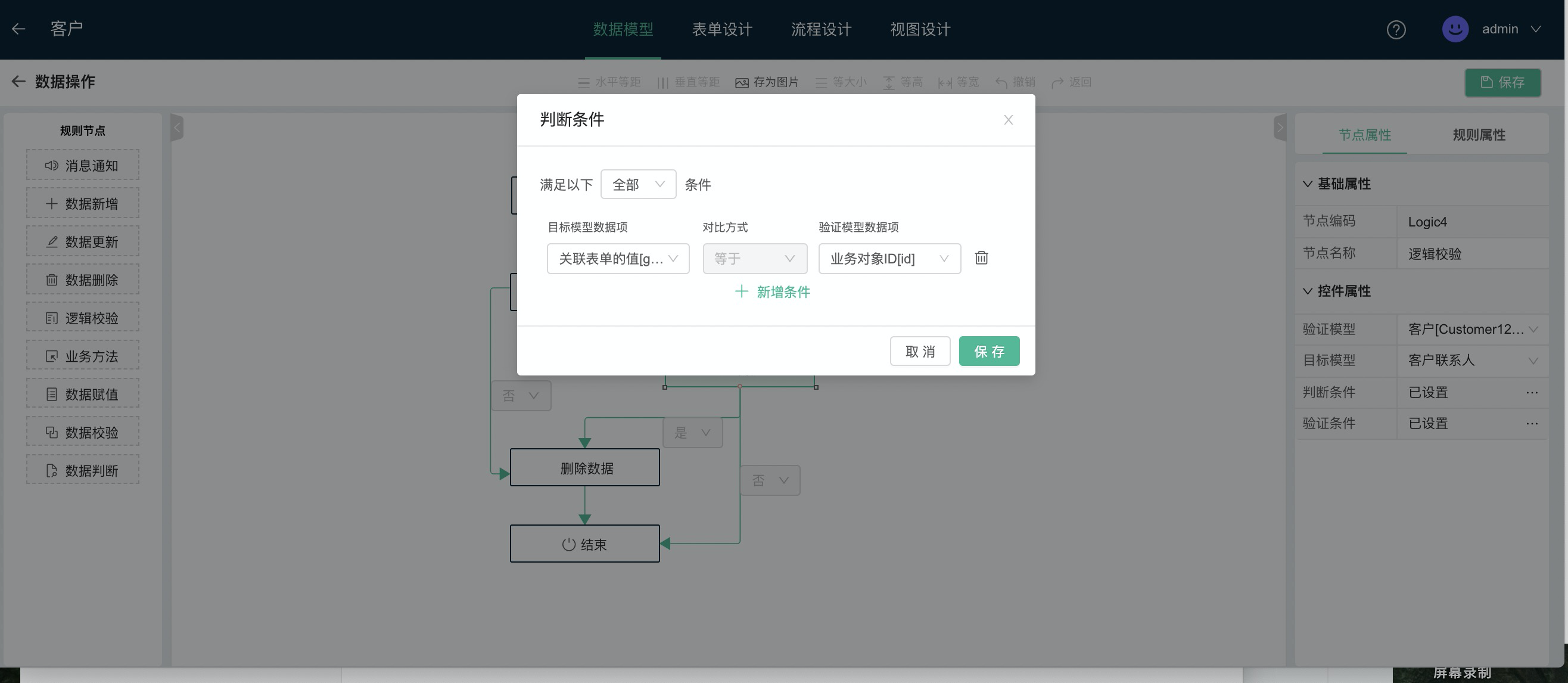Click the back arrow beside 数据操作
This screenshot has height=683, width=1568.
pos(18,81)
